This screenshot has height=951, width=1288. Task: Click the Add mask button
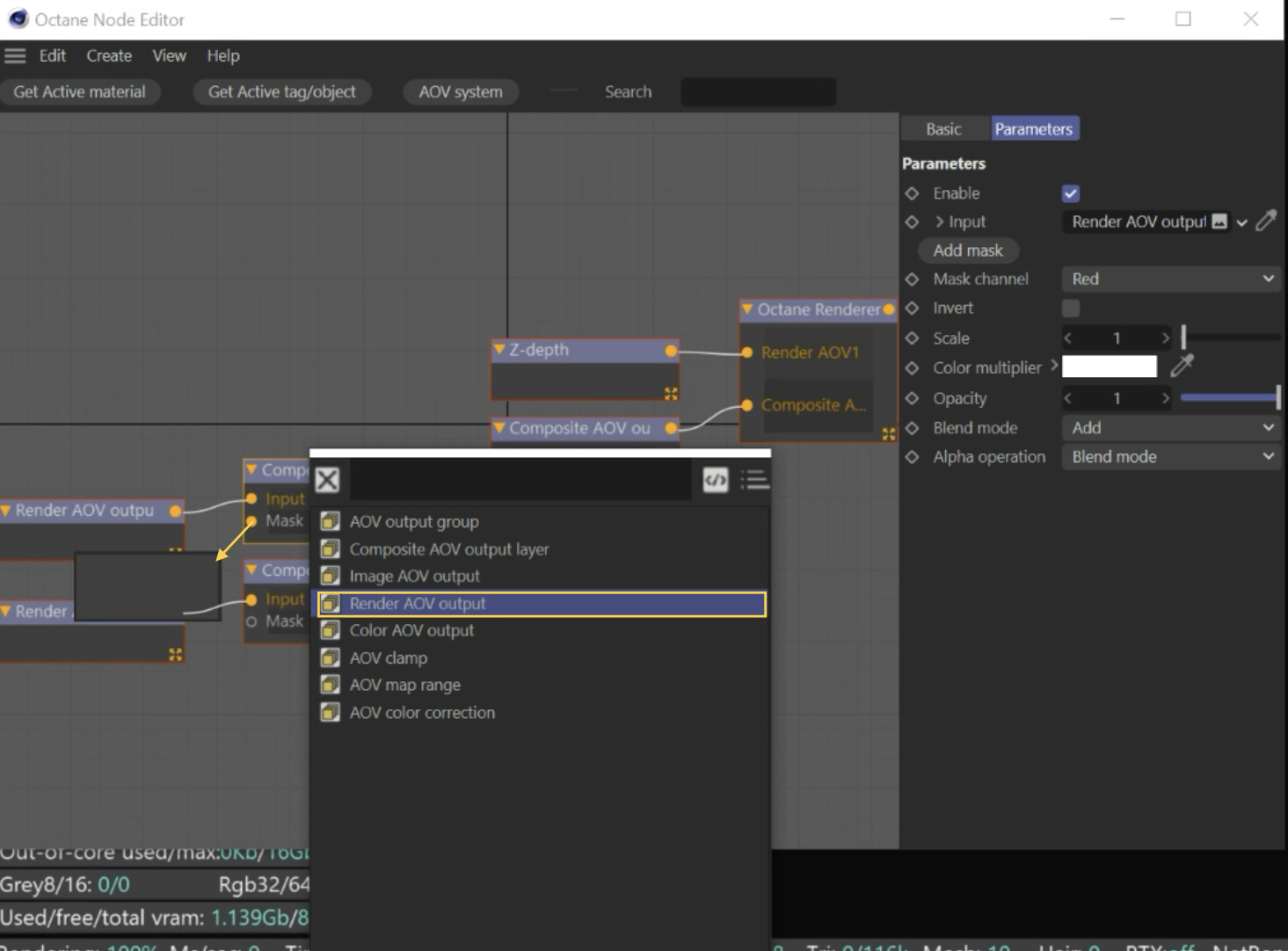click(x=968, y=250)
